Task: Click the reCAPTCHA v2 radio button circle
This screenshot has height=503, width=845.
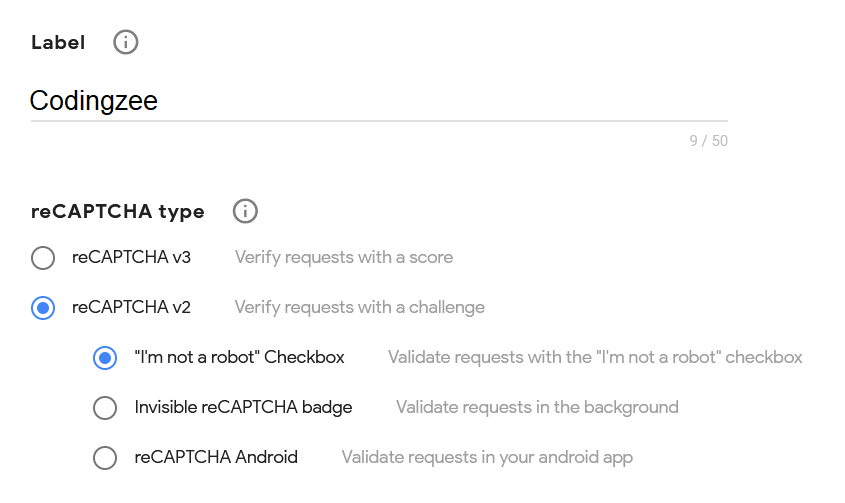Action: pyautogui.click(x=43, y=308)
